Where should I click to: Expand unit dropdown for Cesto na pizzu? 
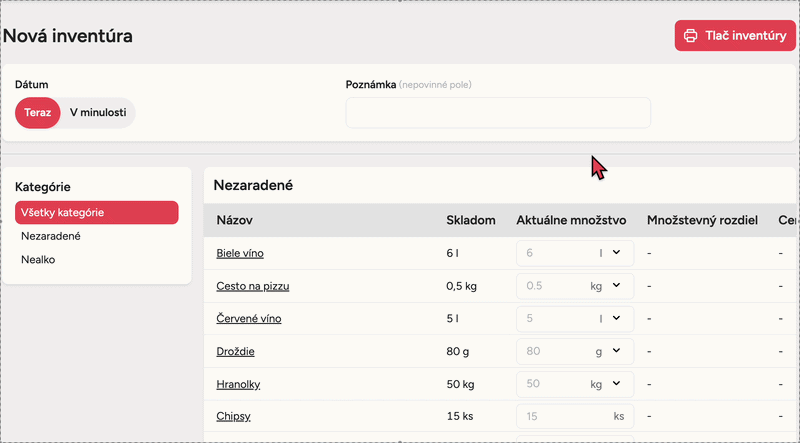[616, 286]
